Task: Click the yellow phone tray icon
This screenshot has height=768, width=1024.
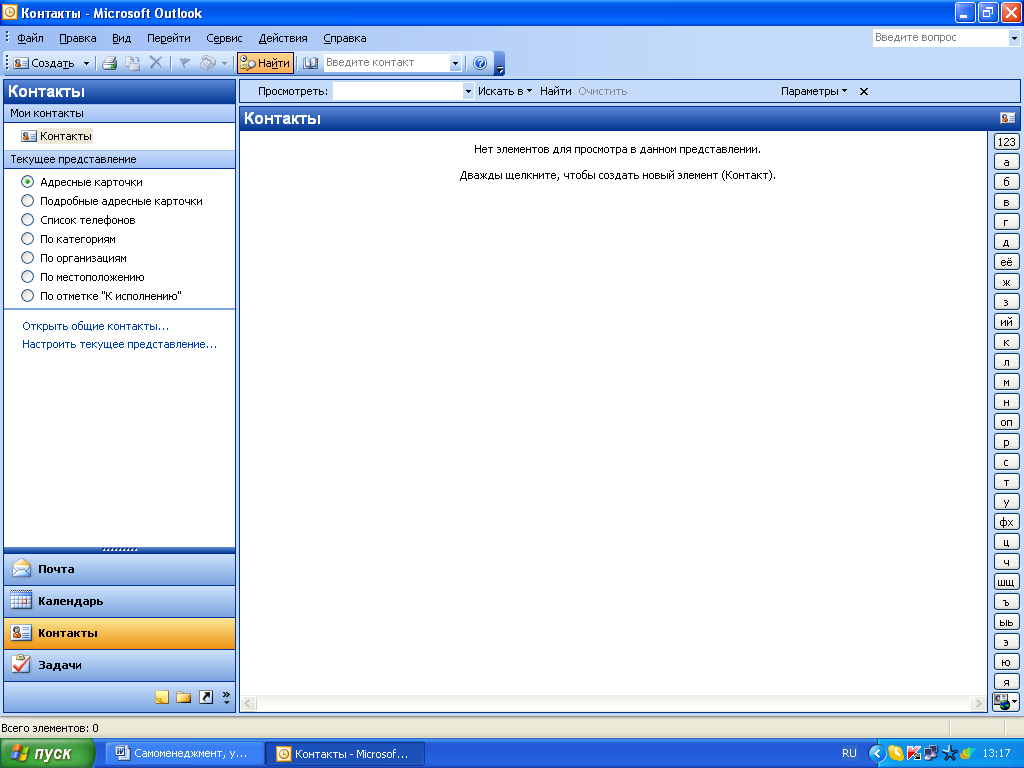Action: (895, 753)
